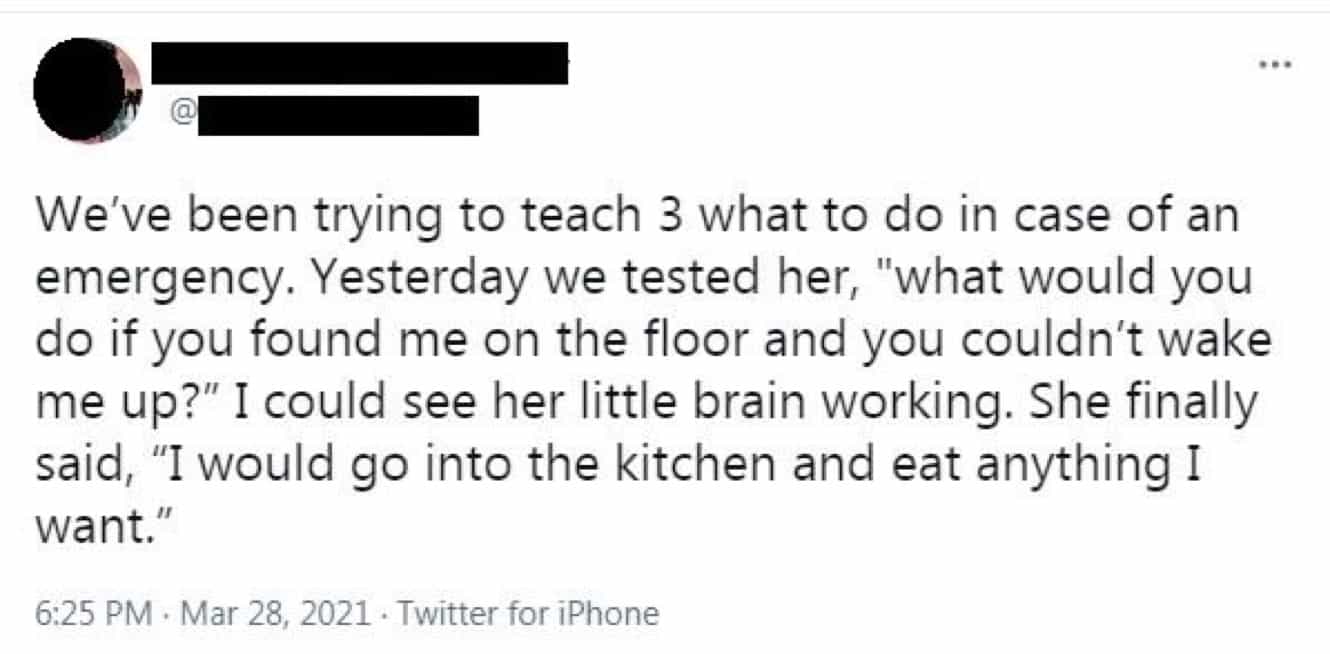
Task: Open the Twitter for iPhone source link
Action: (529, 613)
